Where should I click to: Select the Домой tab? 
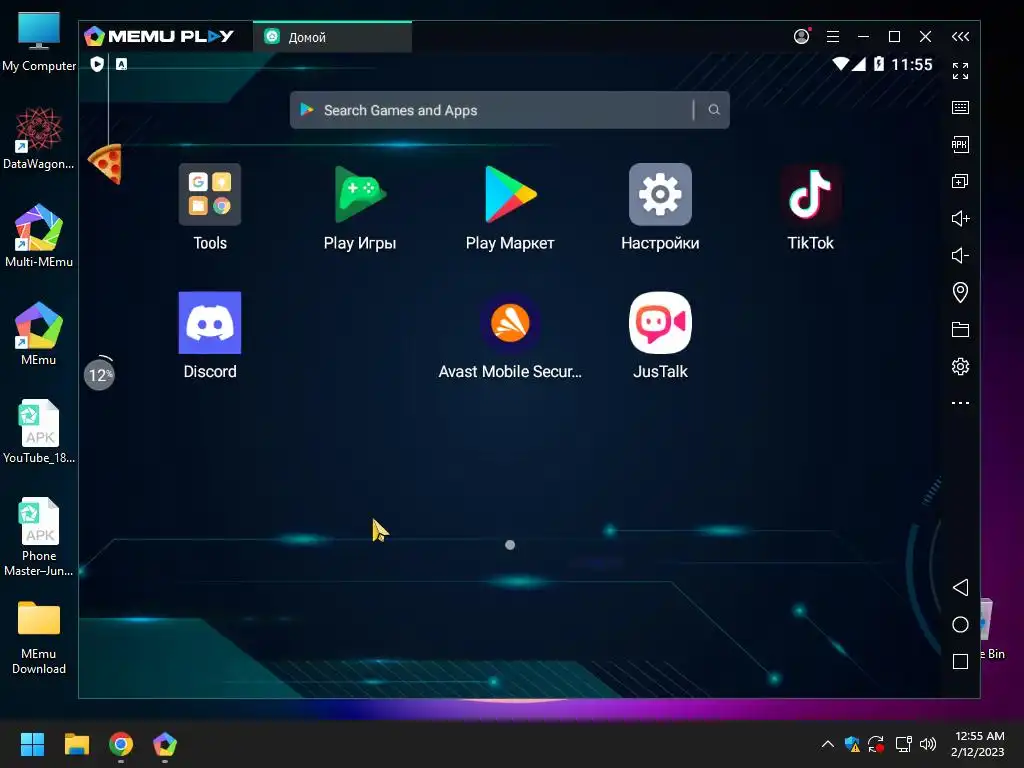click(x=332, y=37)
